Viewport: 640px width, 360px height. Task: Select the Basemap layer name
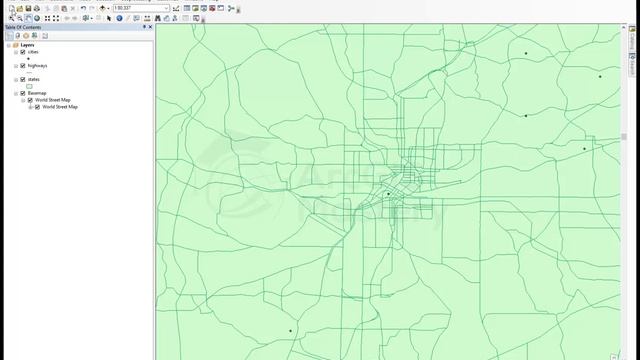click(x=37, y=93)
